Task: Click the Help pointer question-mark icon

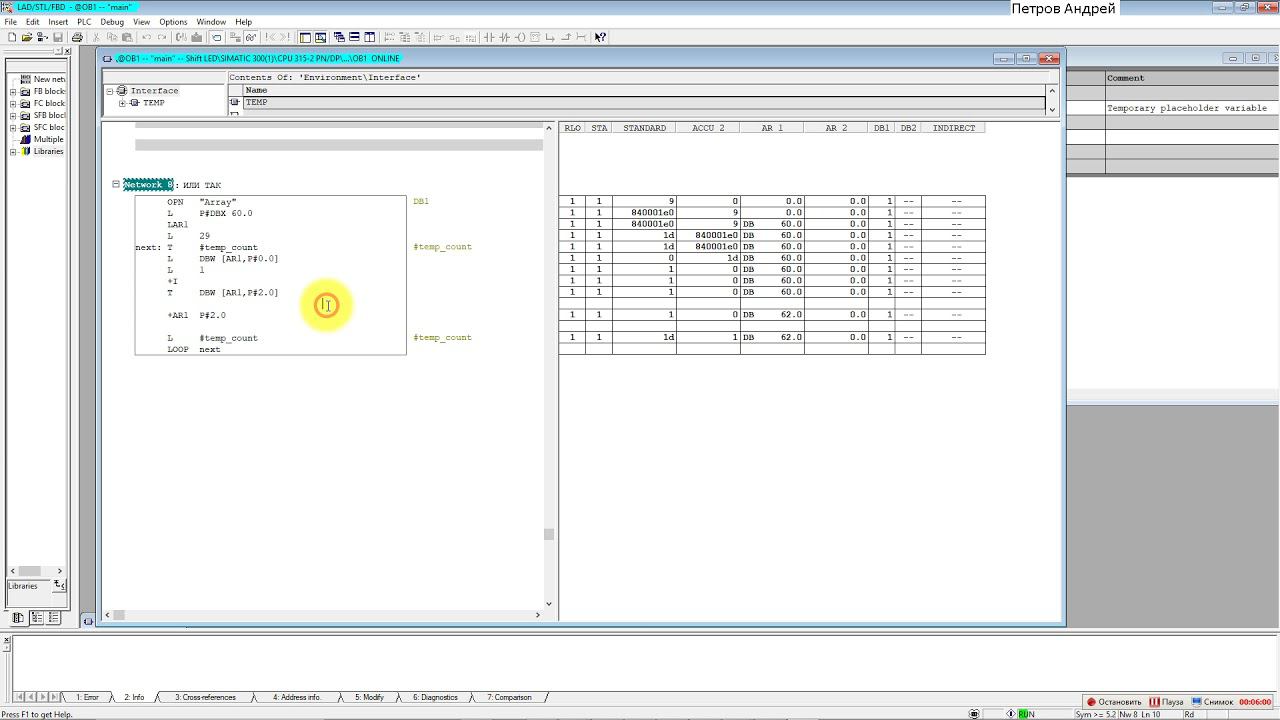Action: coord(600,37)
